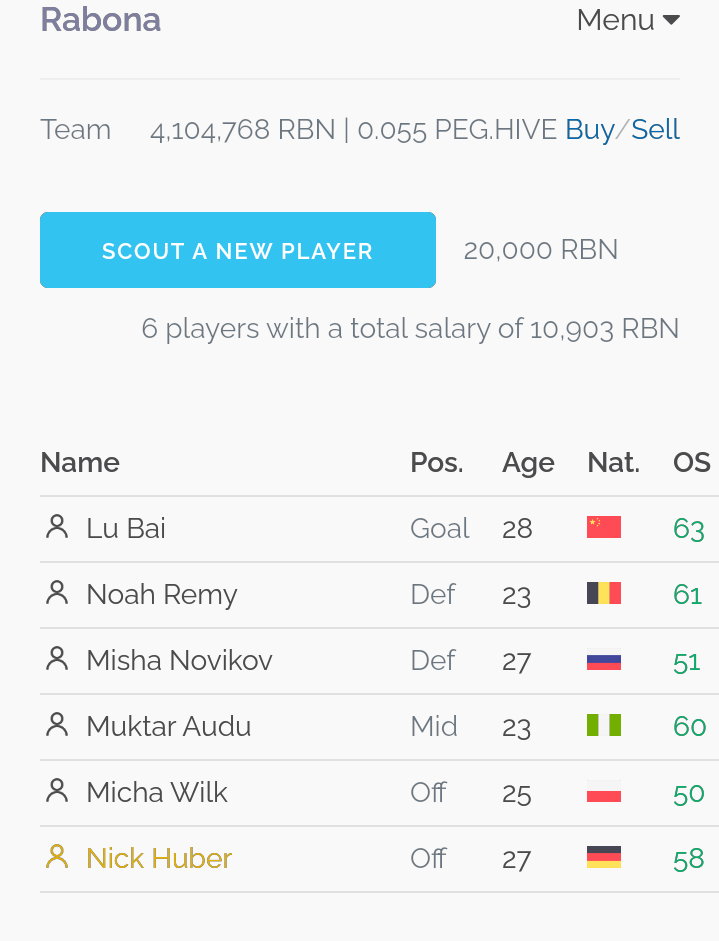Image resolution: width=719 pixels, height=941 pixels.
Task: Click the Germany flag icon
Action: [604, 857]
